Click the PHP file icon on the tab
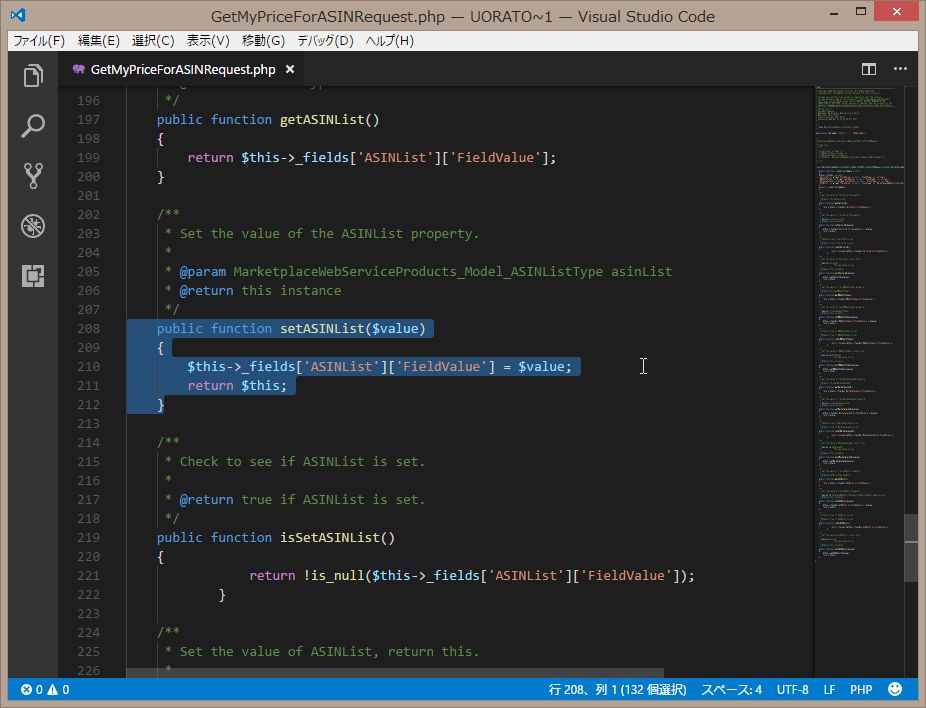The width and height of the screenshot is (926, 708). [x=79, y=69]
